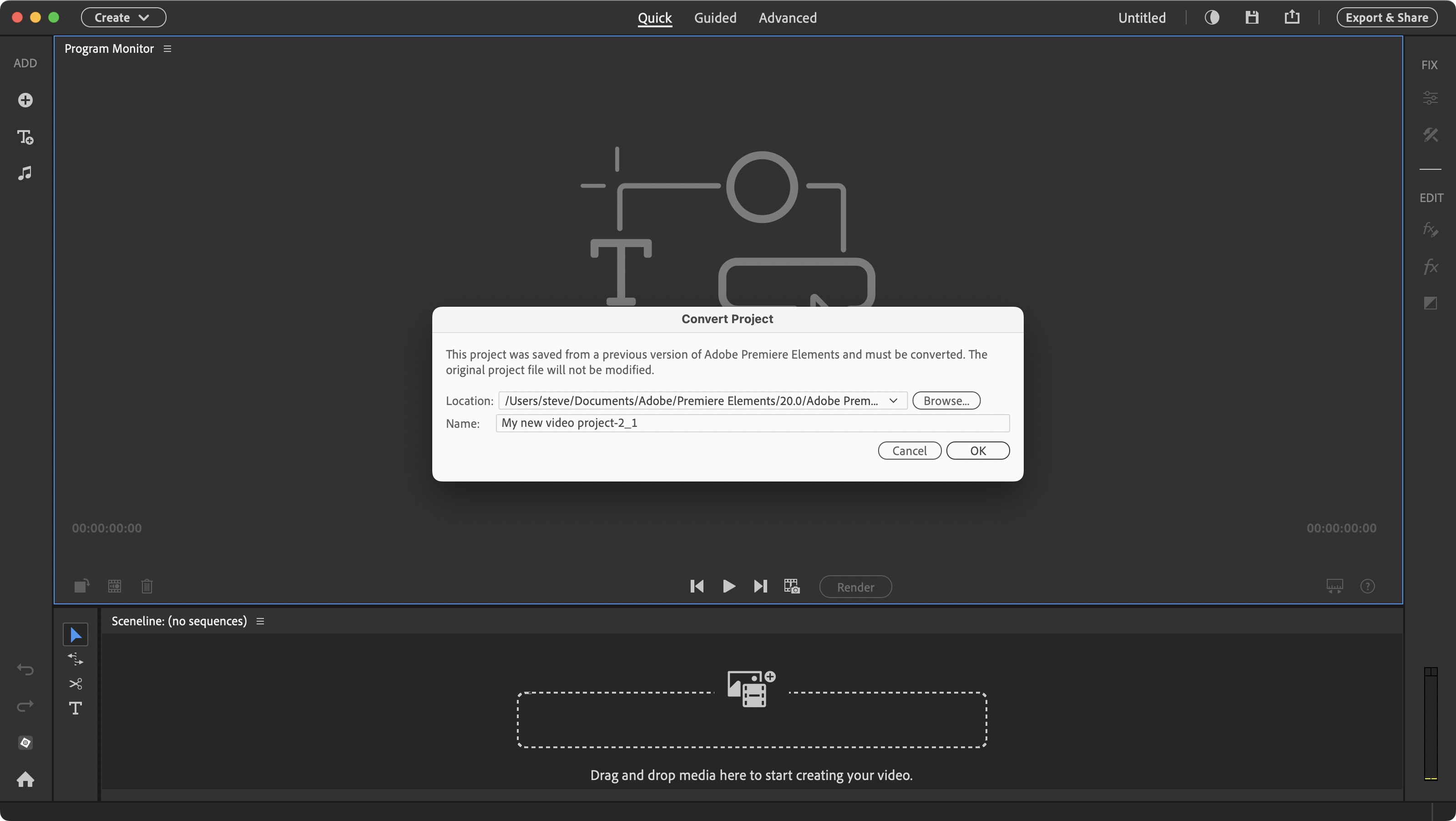
Task: Select the Type text tool
Action: point(75,708)
